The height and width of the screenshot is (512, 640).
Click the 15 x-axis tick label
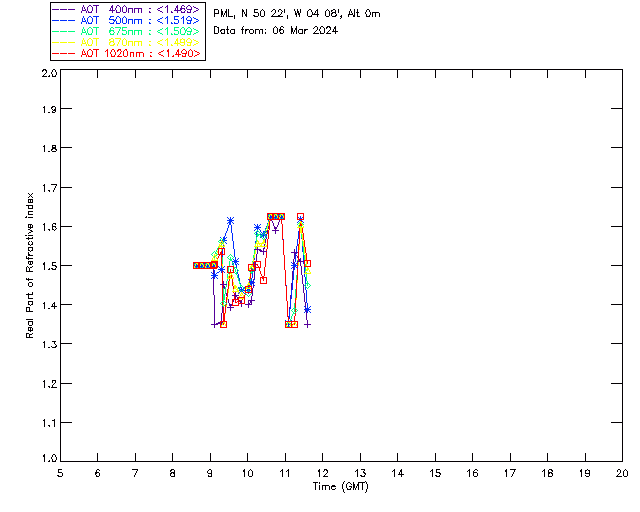click(x=435, y=473)
